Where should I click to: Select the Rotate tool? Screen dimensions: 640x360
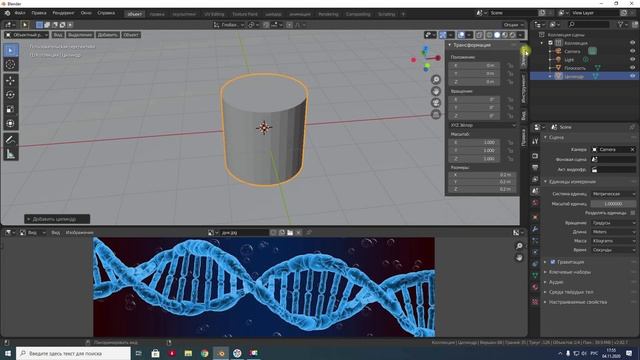11,95
